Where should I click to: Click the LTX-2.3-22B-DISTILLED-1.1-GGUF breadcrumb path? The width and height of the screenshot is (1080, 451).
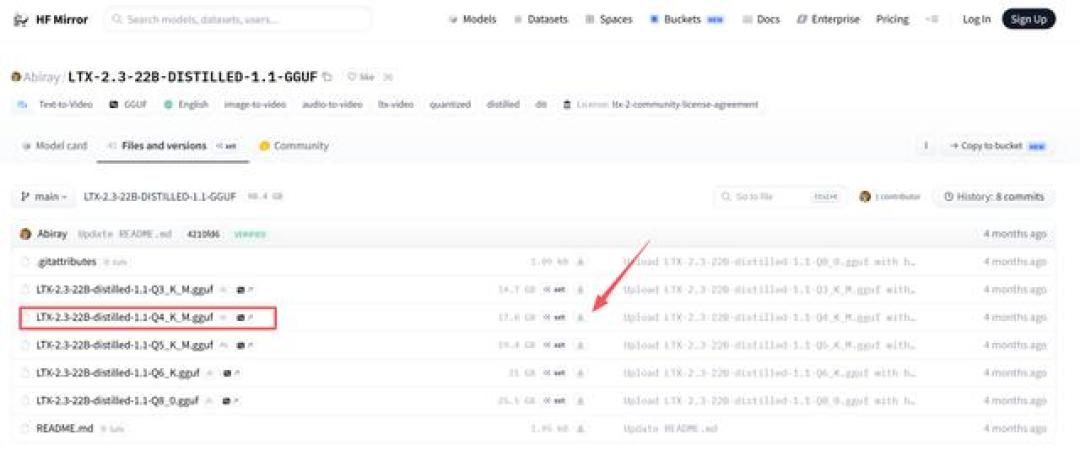pyautogui.click(x=160, y=197)
